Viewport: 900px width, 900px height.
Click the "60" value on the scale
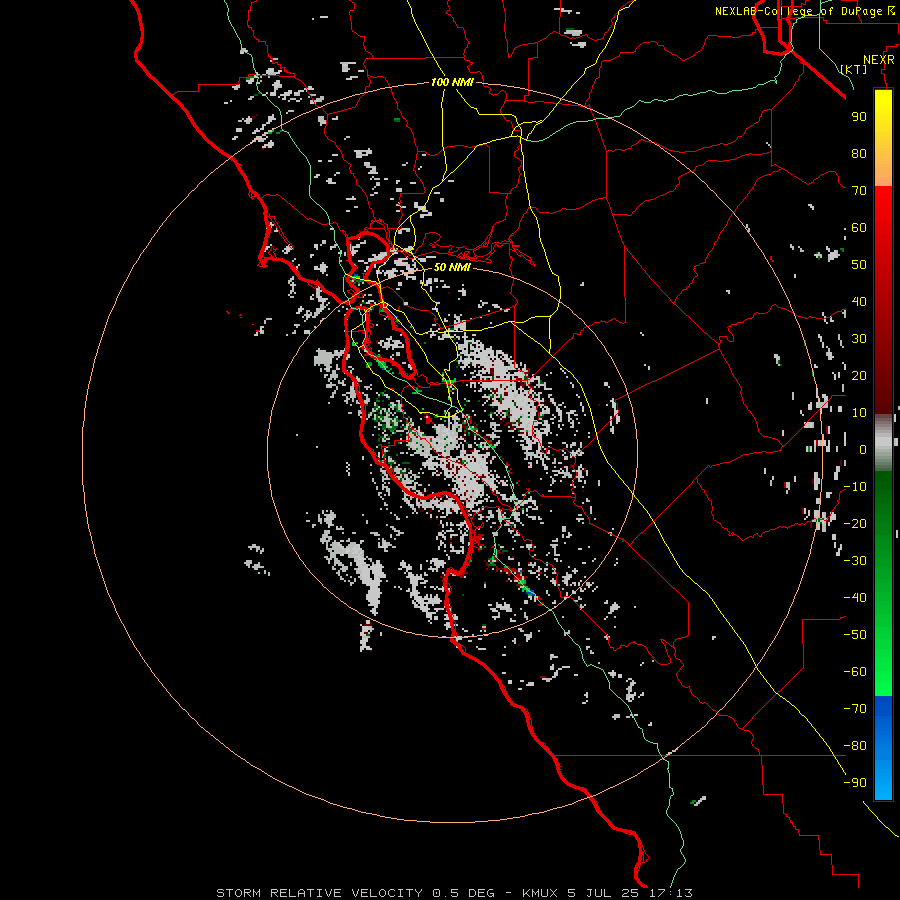[x=859, y=227]
